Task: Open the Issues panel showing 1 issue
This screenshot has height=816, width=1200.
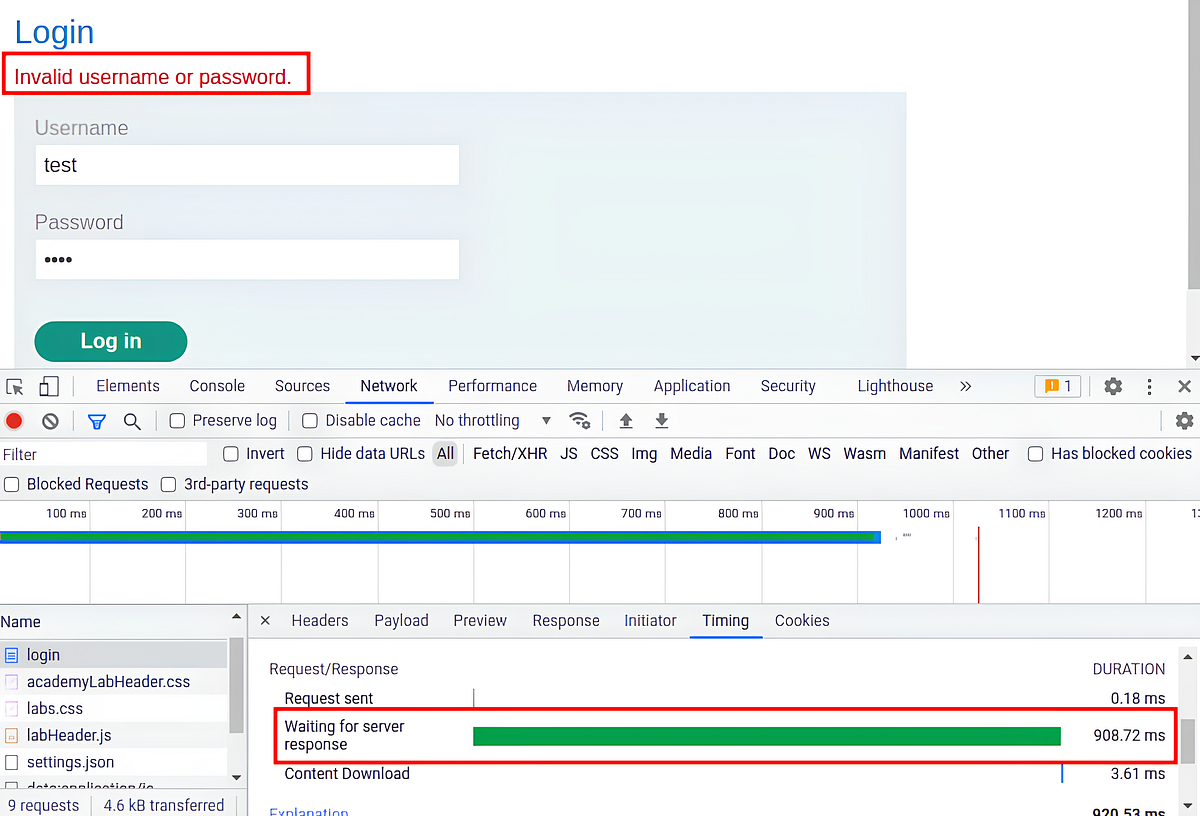Action: [x=1057, y=386]
